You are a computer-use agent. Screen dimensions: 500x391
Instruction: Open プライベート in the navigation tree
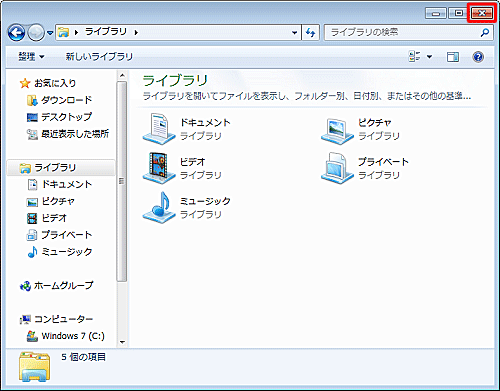click(67, 235)
